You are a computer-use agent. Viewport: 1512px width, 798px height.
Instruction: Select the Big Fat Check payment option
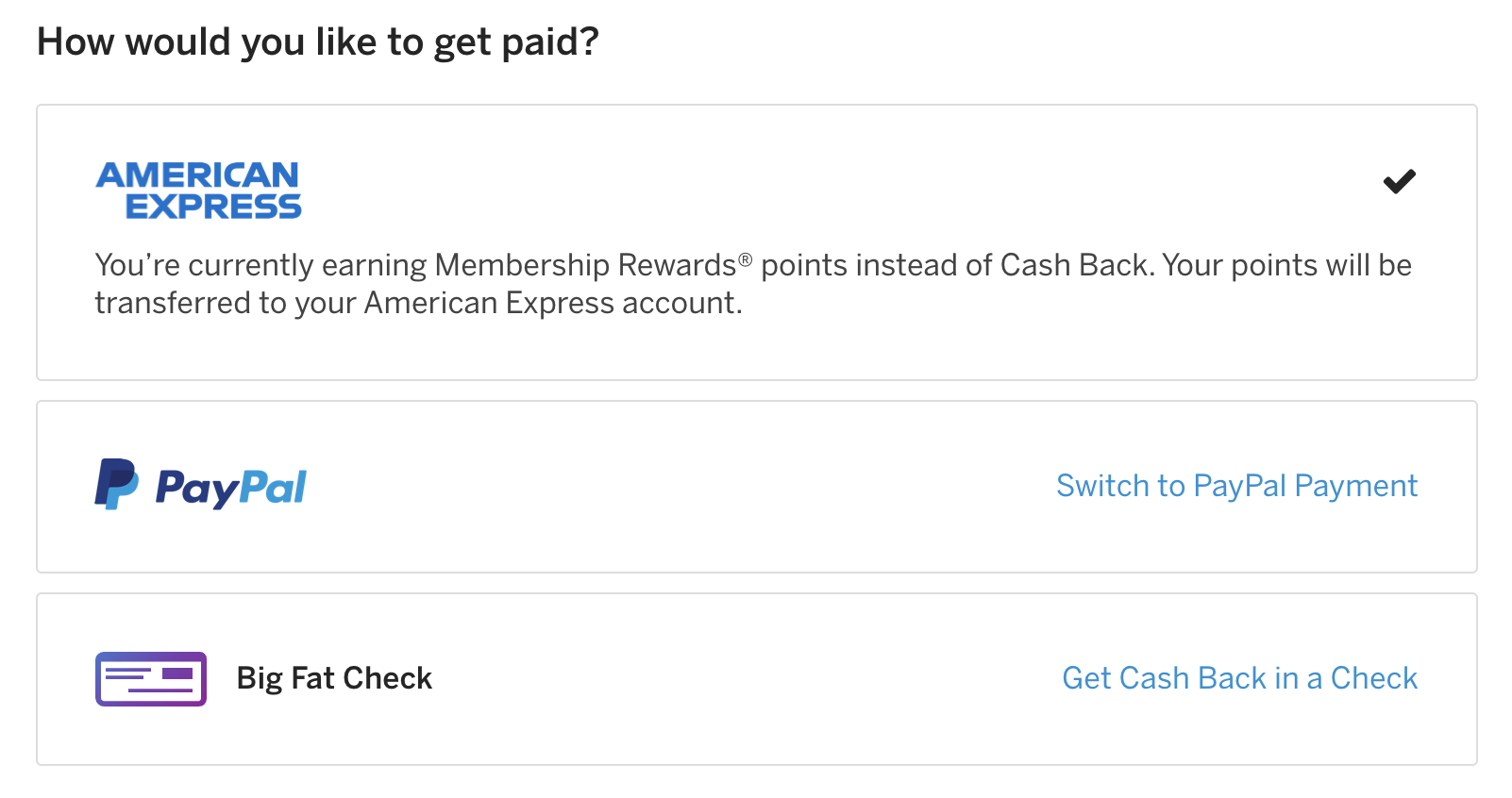tap(755, 679)
